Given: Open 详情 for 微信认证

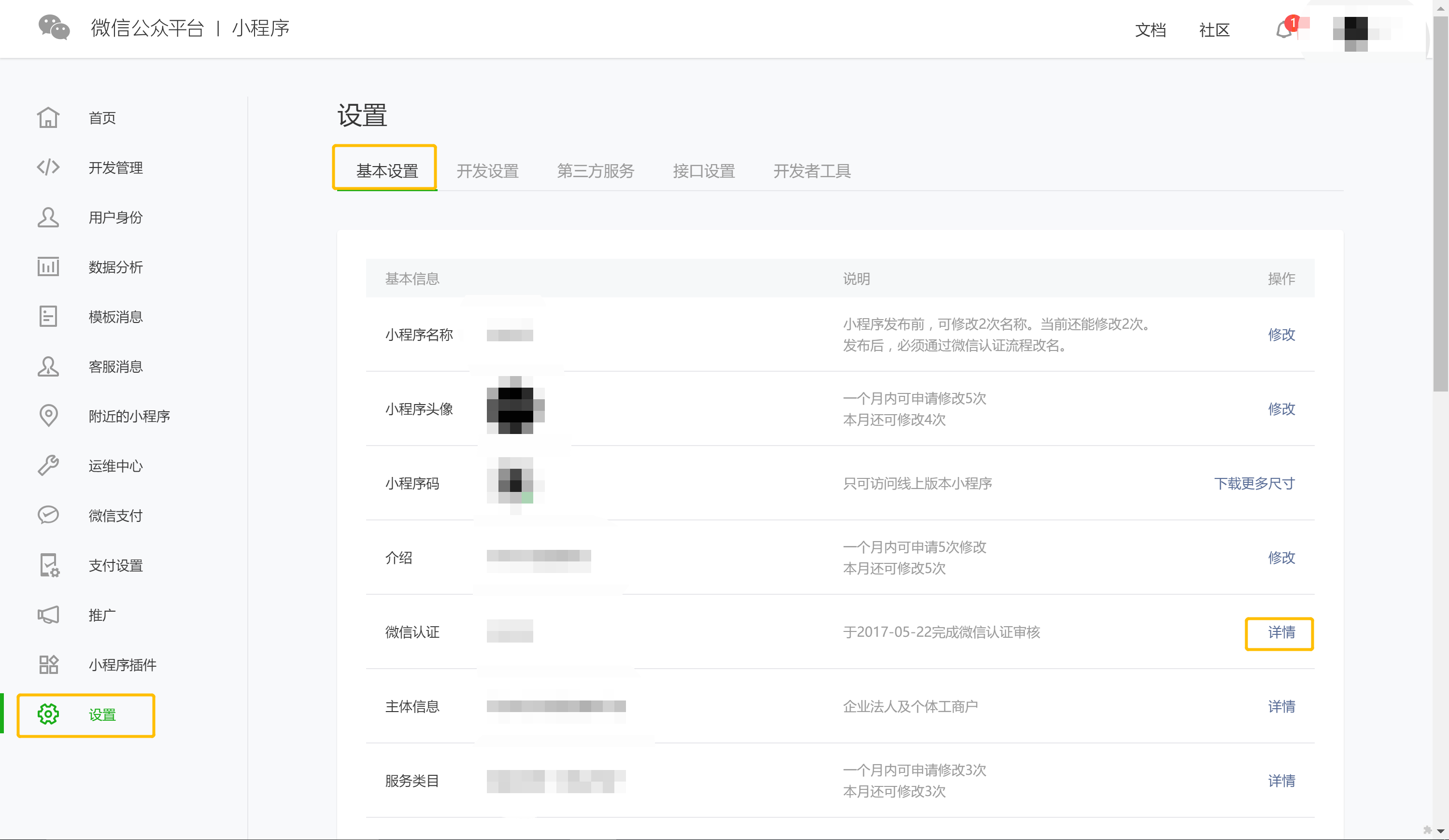Looking at the screenshot, I should pos(1281,632).
